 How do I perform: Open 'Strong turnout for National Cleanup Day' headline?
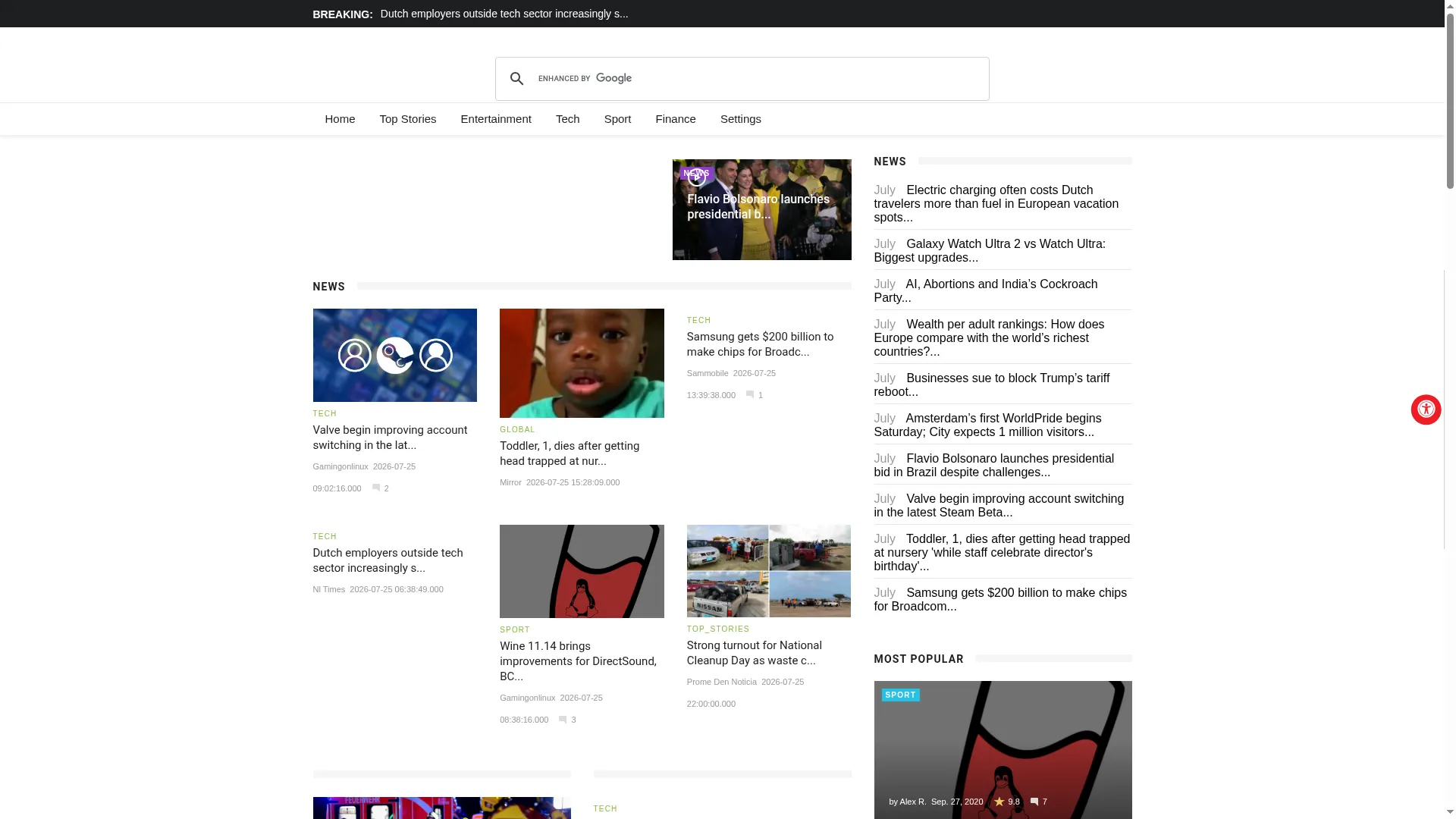[x=755, y=653]
